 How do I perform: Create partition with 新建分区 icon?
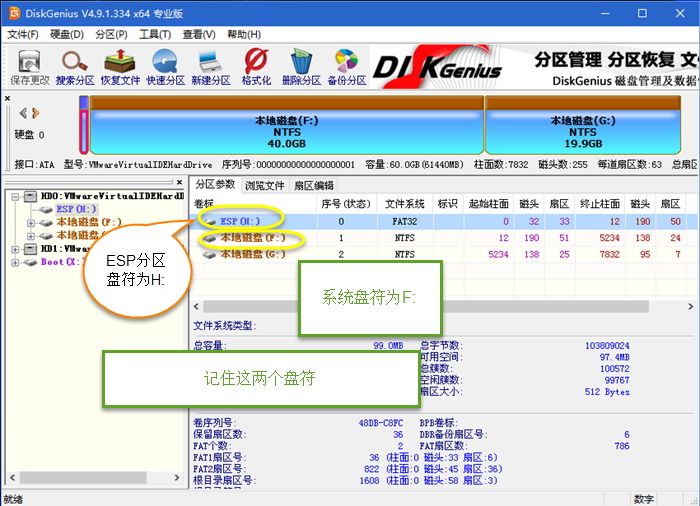pyautogui.click(x=211, y=67)
